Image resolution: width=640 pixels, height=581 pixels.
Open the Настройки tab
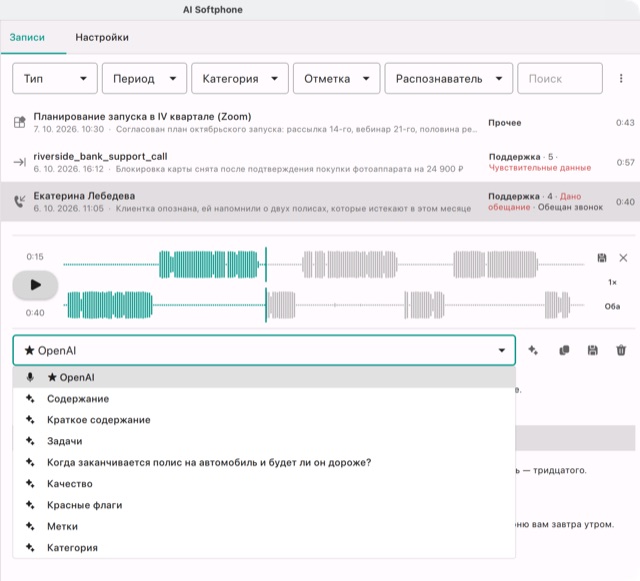point(102,37)
